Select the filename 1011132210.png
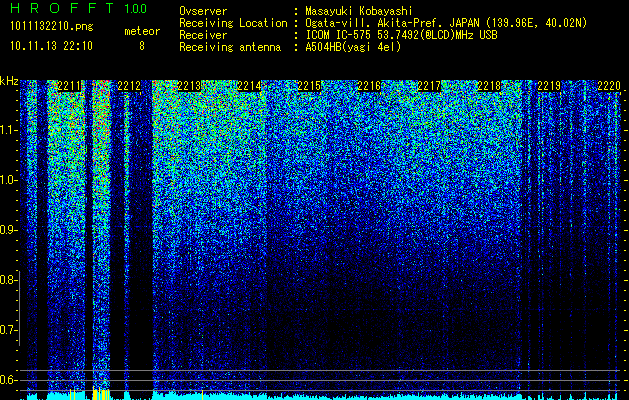The height and width of the screenshot is (400, 629). (x=52, y=27)
